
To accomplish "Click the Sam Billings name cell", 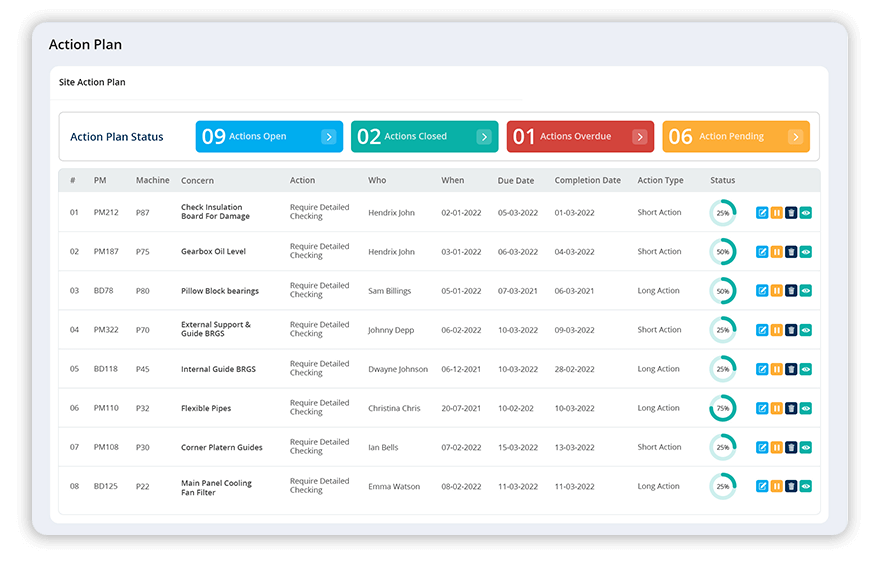I will pyautogui.click(x=389, y=291).
